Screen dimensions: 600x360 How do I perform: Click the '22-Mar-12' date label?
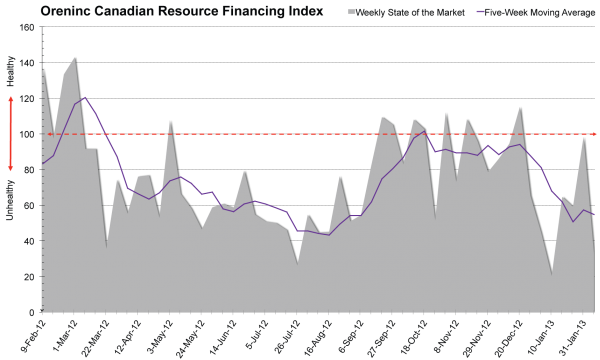pos(96,338)
